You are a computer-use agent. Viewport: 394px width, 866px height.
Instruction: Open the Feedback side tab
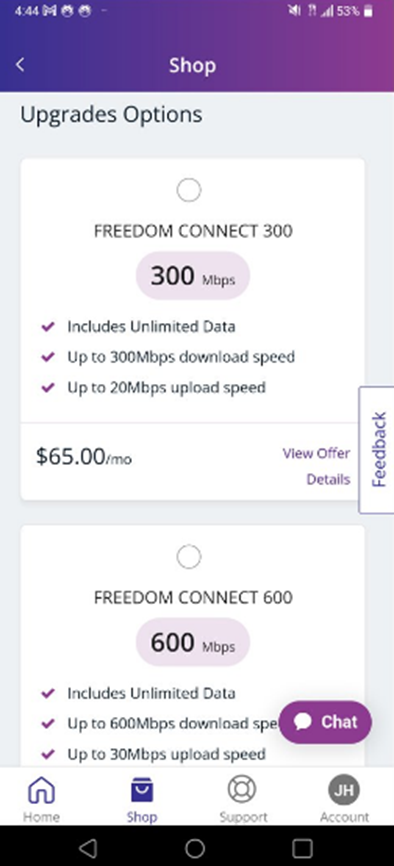[x=377, y=450]
